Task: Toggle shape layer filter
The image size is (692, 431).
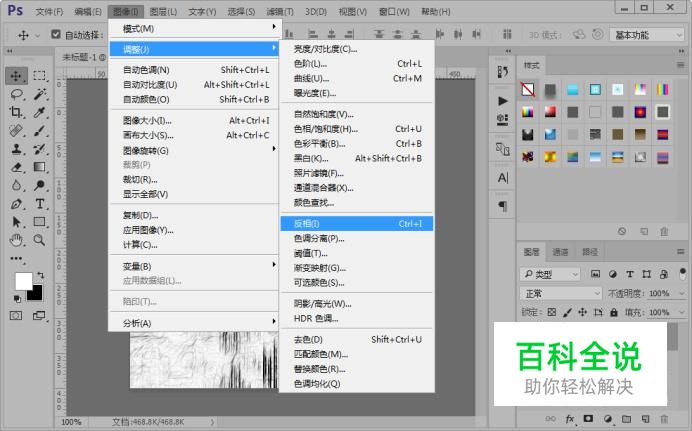Action: pos(647,274)
